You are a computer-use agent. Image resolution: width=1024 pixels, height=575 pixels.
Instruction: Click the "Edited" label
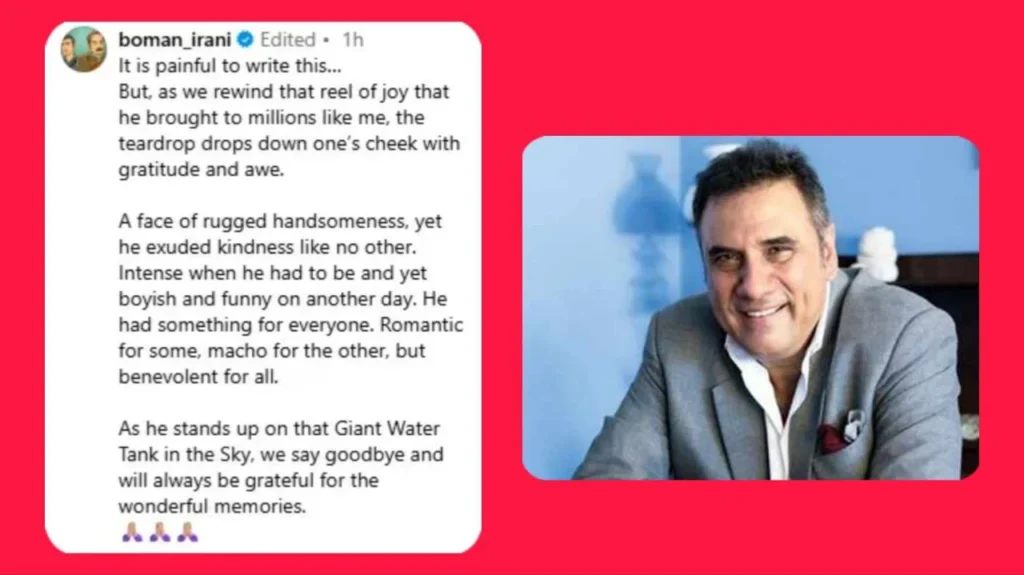(288, 40)
